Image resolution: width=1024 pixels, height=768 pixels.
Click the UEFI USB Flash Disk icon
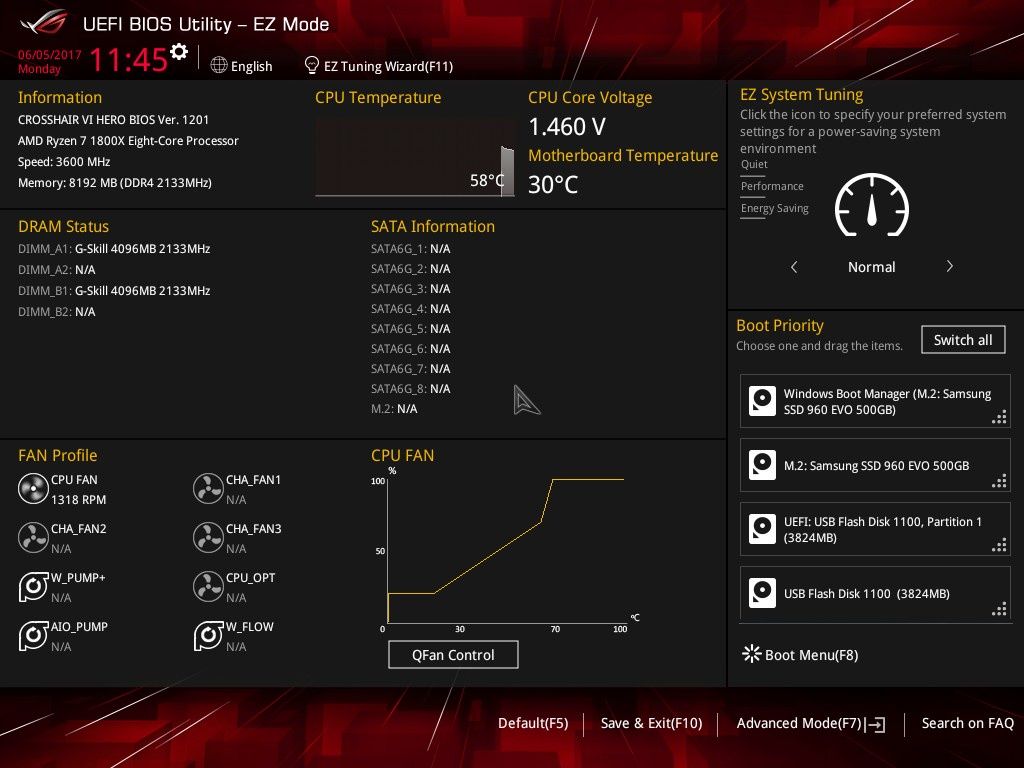762,529
